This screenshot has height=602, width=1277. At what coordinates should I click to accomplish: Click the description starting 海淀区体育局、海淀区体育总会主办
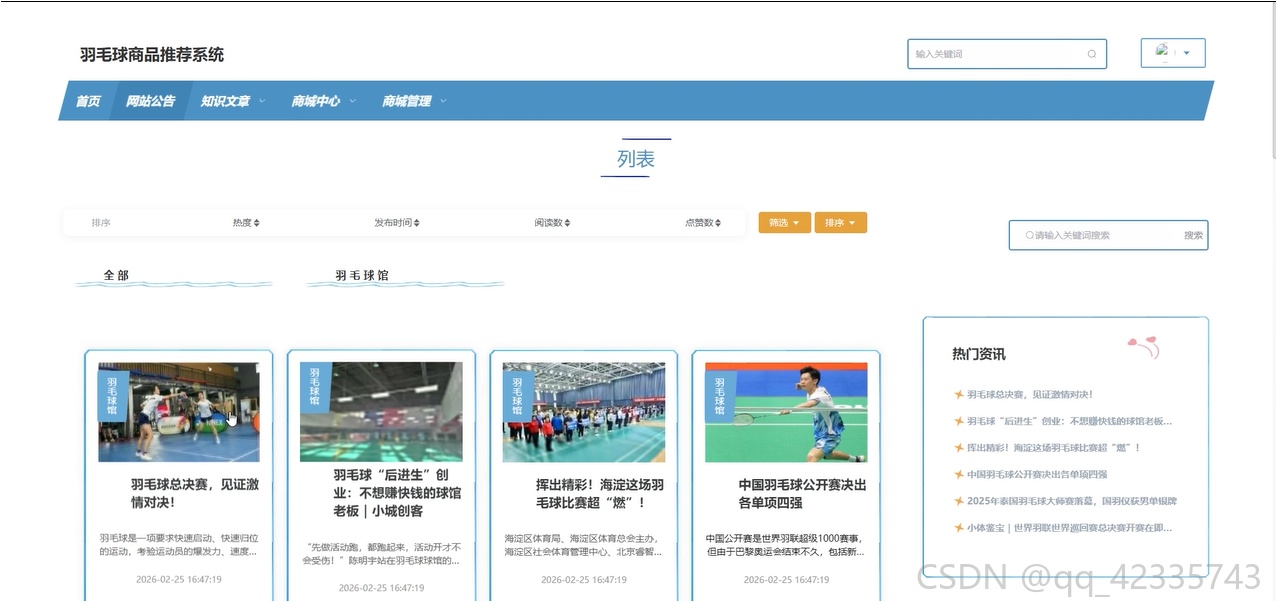click(584, 544)
